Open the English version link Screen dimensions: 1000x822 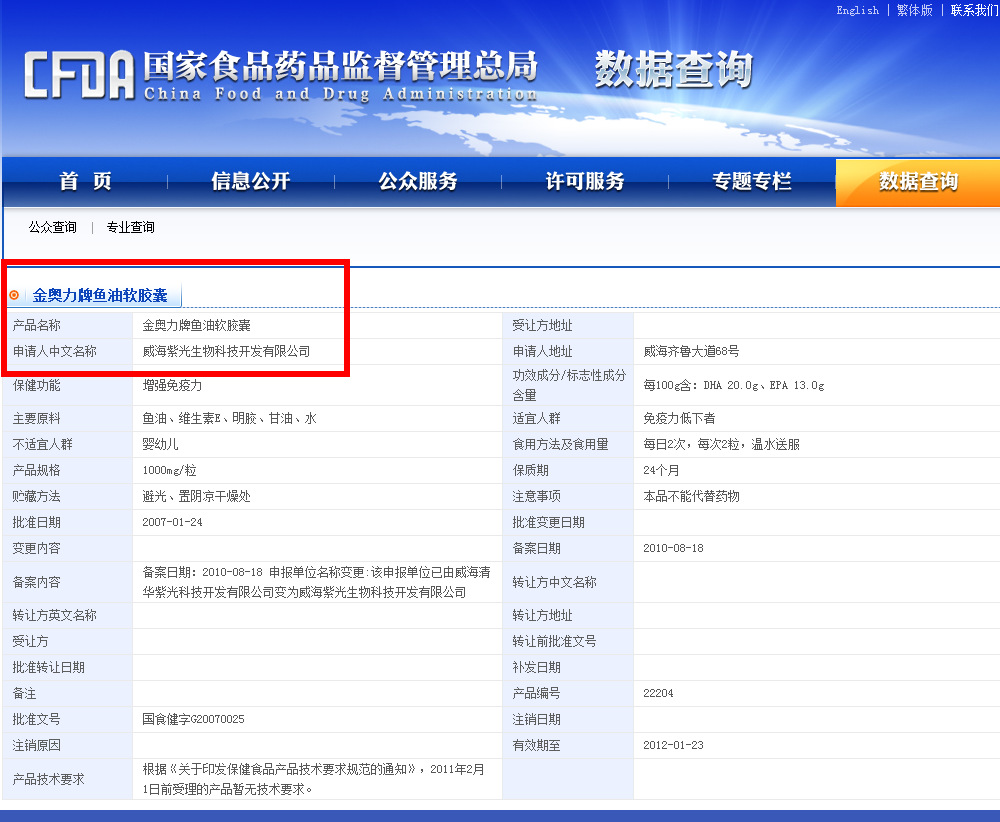pyautogui.click(x=857, y=10)
